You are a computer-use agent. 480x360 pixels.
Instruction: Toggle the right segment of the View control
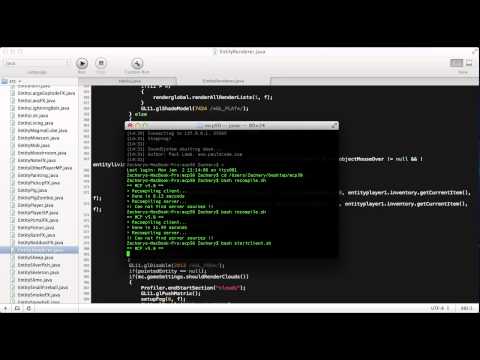pyautogui.click(x=469, y=63)
